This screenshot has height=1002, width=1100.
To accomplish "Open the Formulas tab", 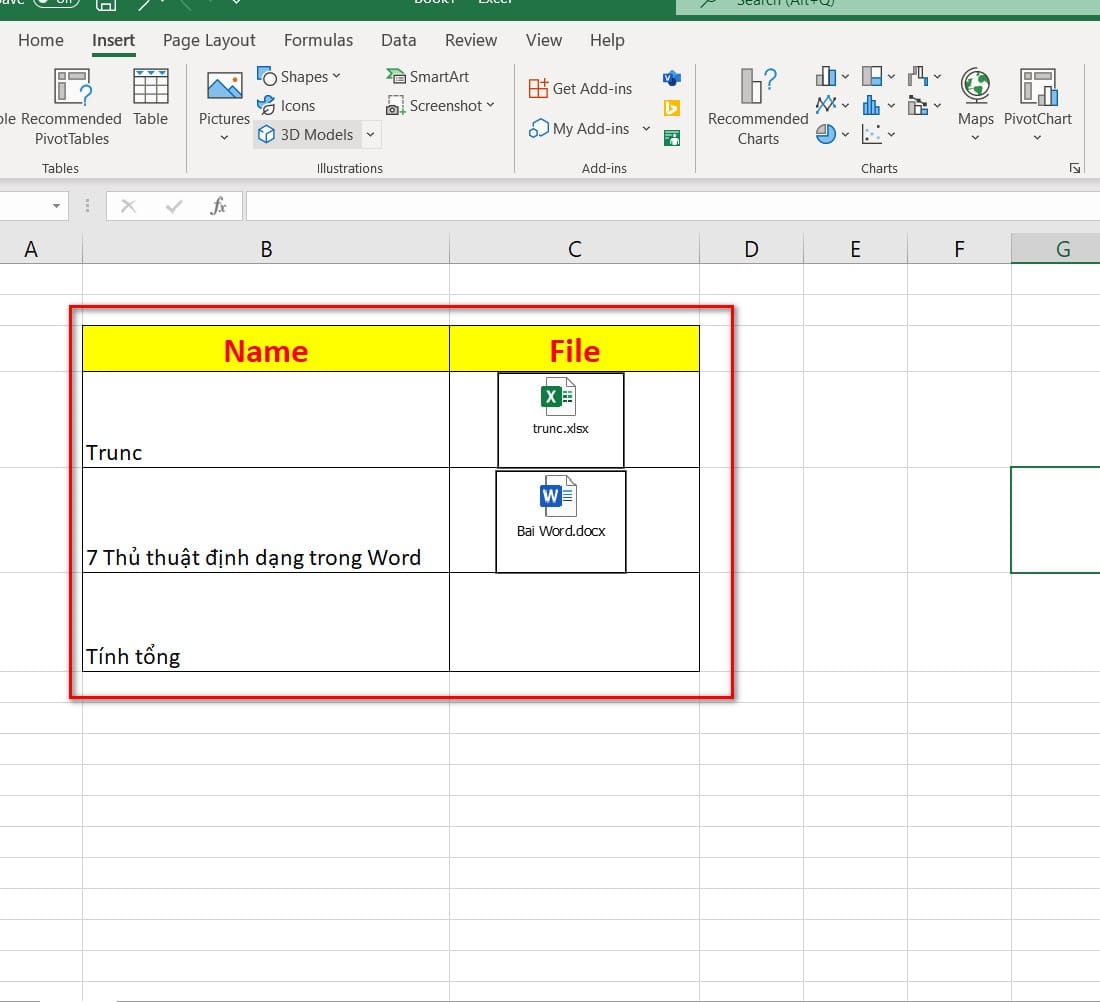I will point(318,40).
